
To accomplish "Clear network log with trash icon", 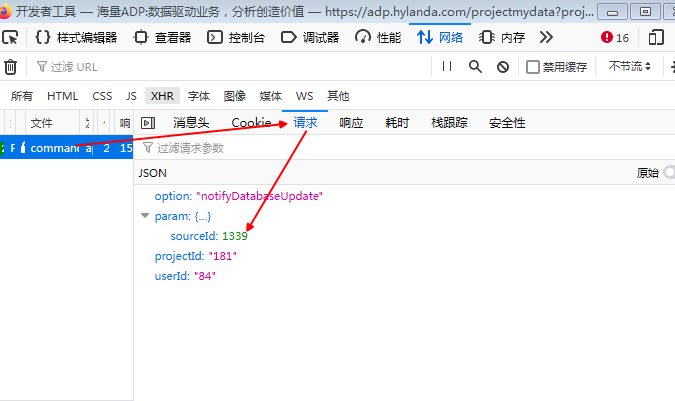I will click(x=10, y=67).
